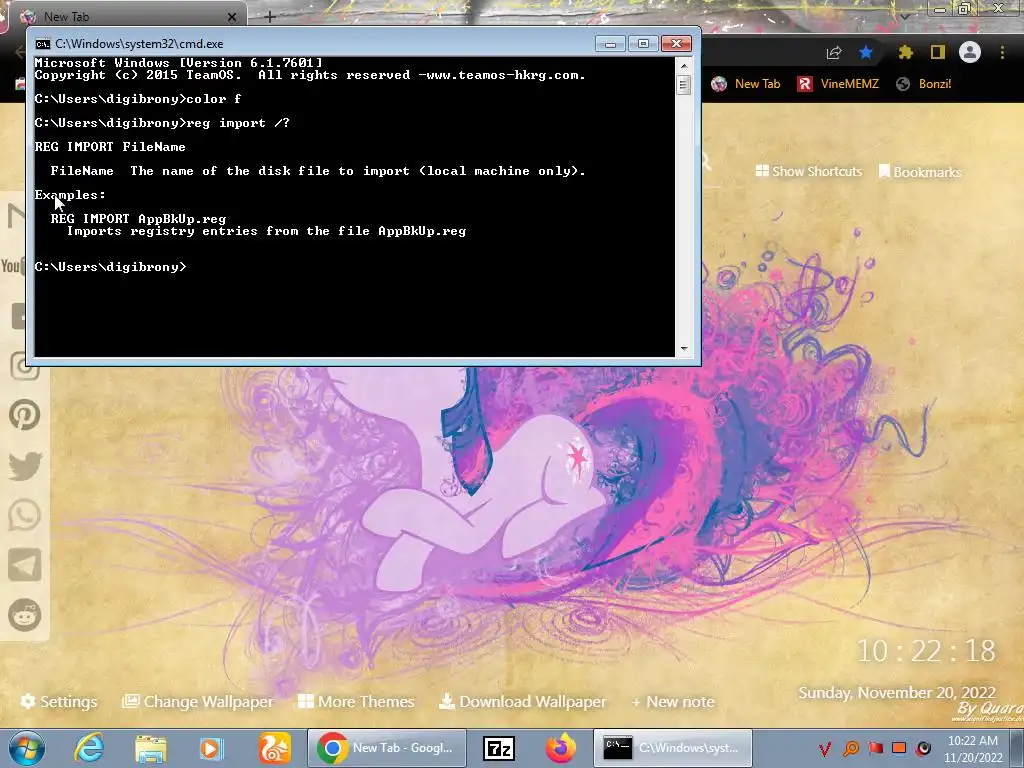Click Change Wallpaper
The width and height of the screenshot is (1024, 768).
197,701
